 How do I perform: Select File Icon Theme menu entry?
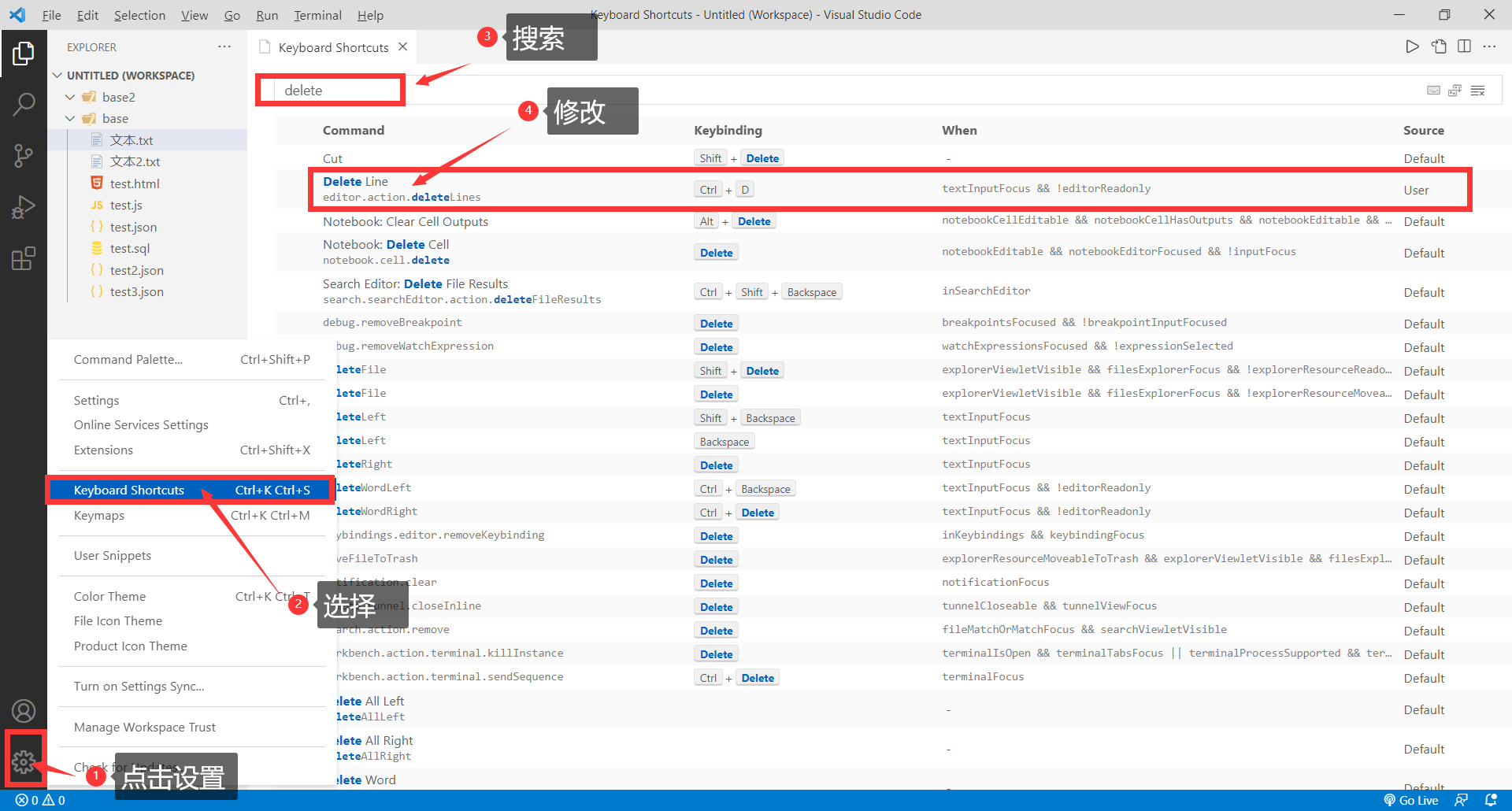[192, 620]
